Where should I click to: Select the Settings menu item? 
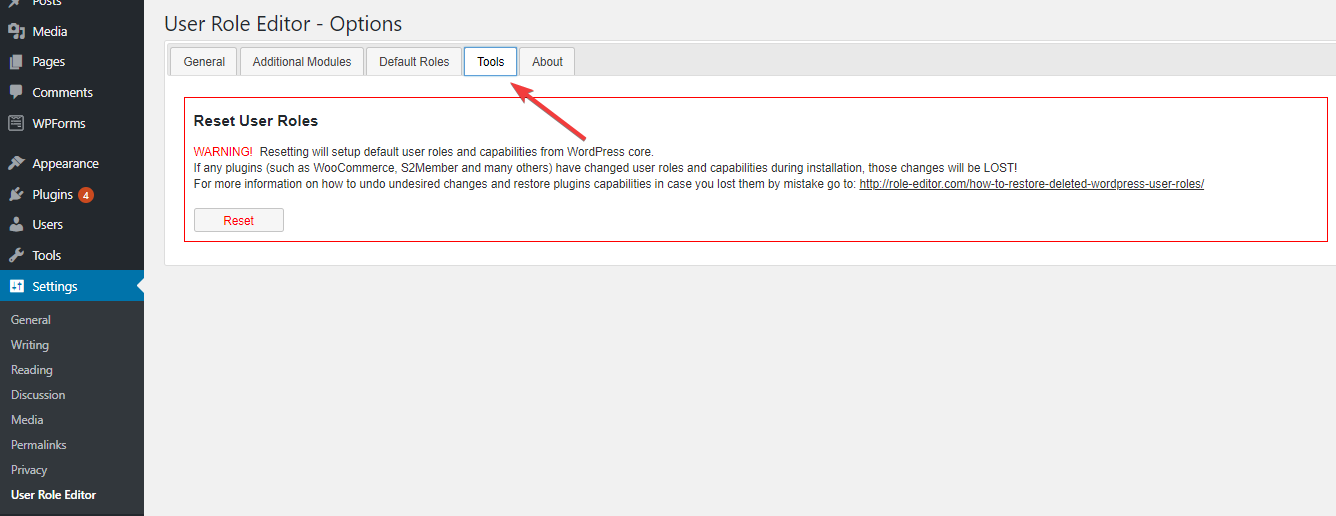pyautogui.click(x=72, y=286)
